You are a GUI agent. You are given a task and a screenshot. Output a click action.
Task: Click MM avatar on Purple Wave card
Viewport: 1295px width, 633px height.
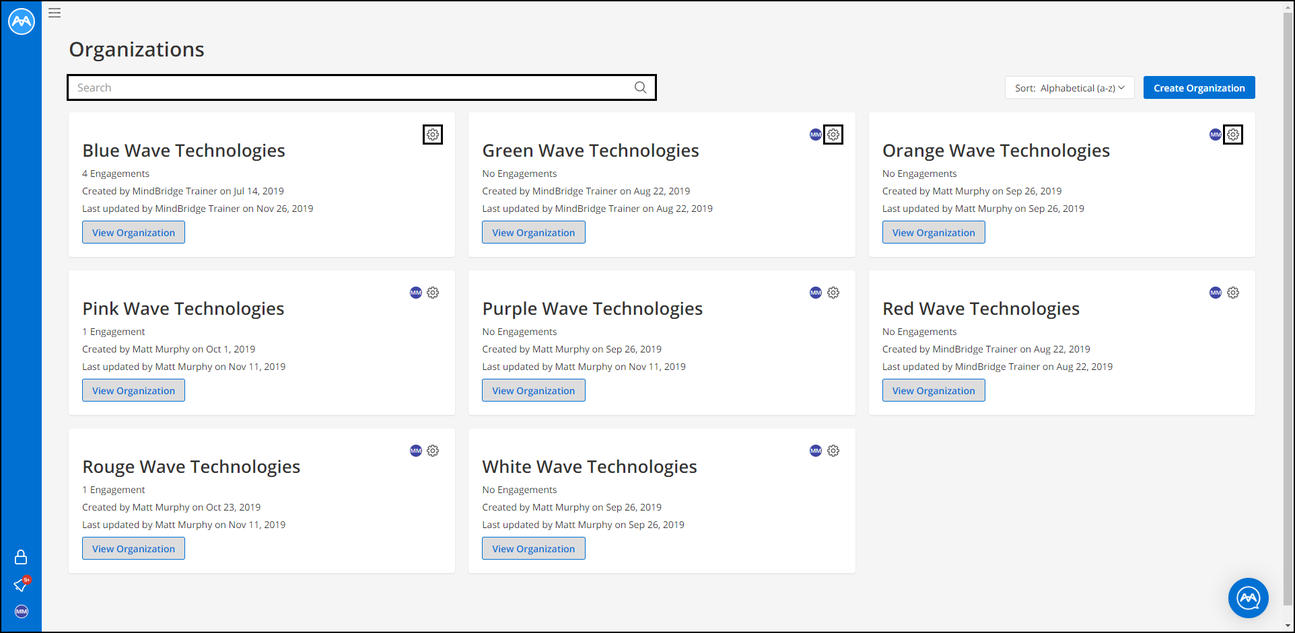[x=815, y=293]
